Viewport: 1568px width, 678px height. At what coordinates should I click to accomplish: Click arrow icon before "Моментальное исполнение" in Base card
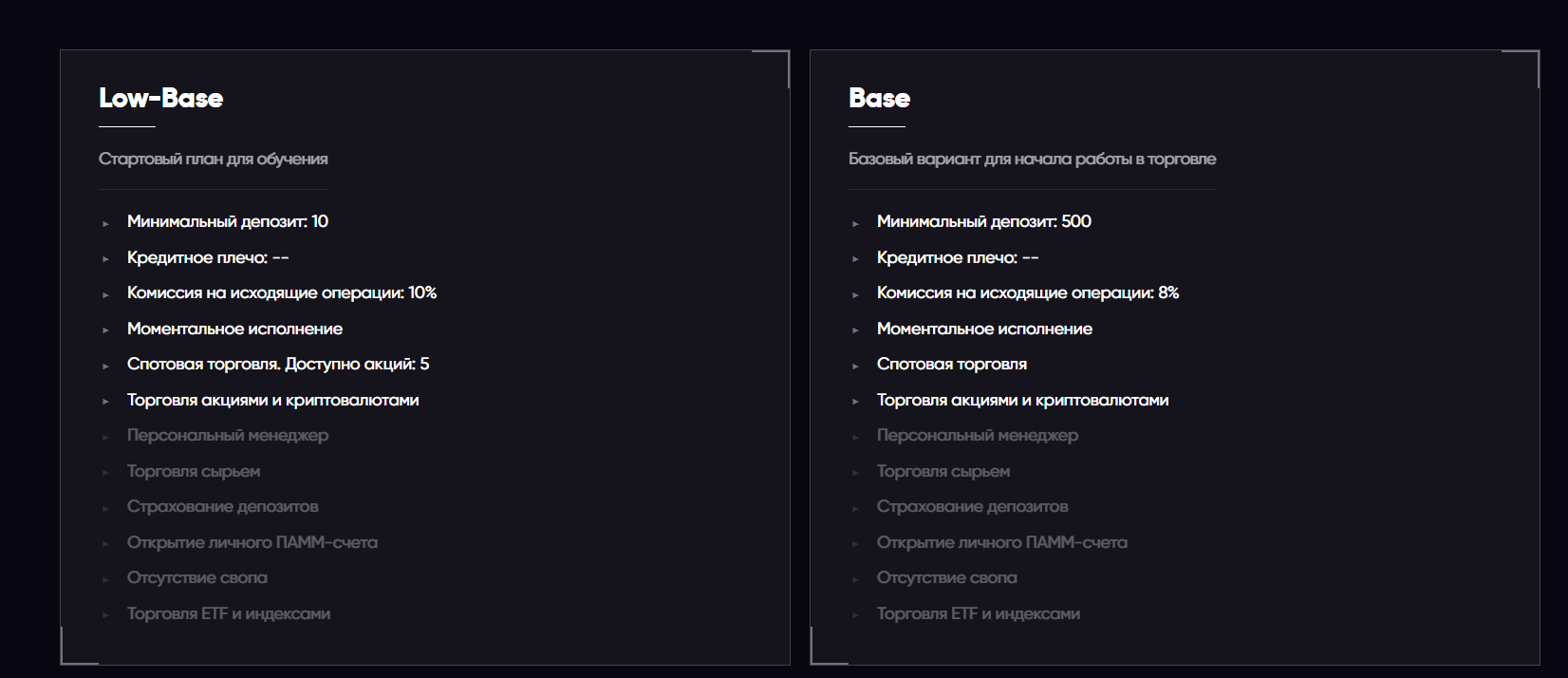point(855,330)
